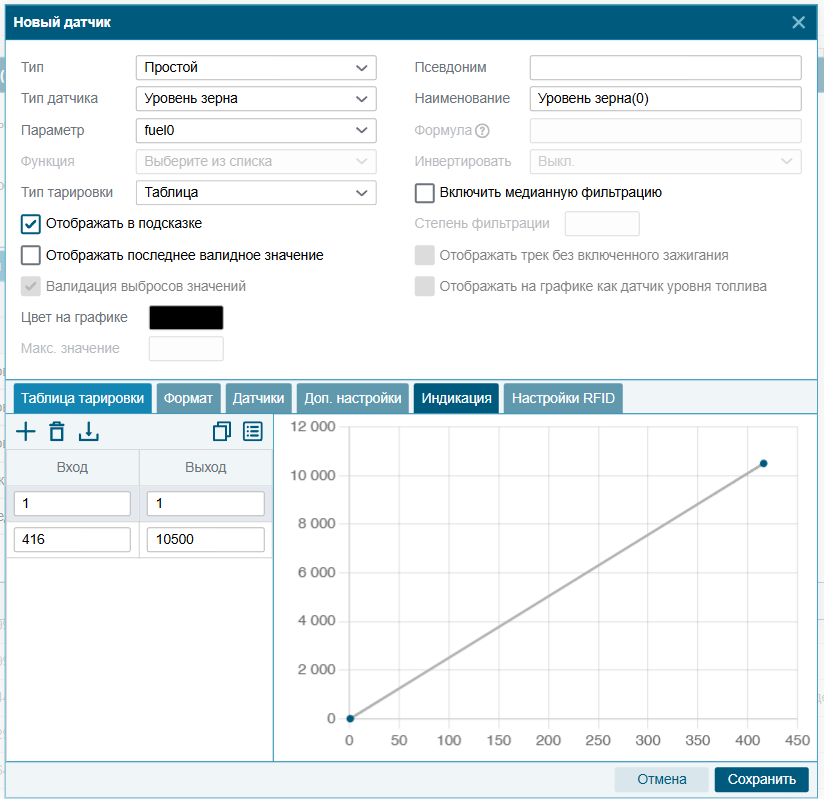
Task: Click disabled Валидация выбросов значений checkbox
Action: coord(30,286)
